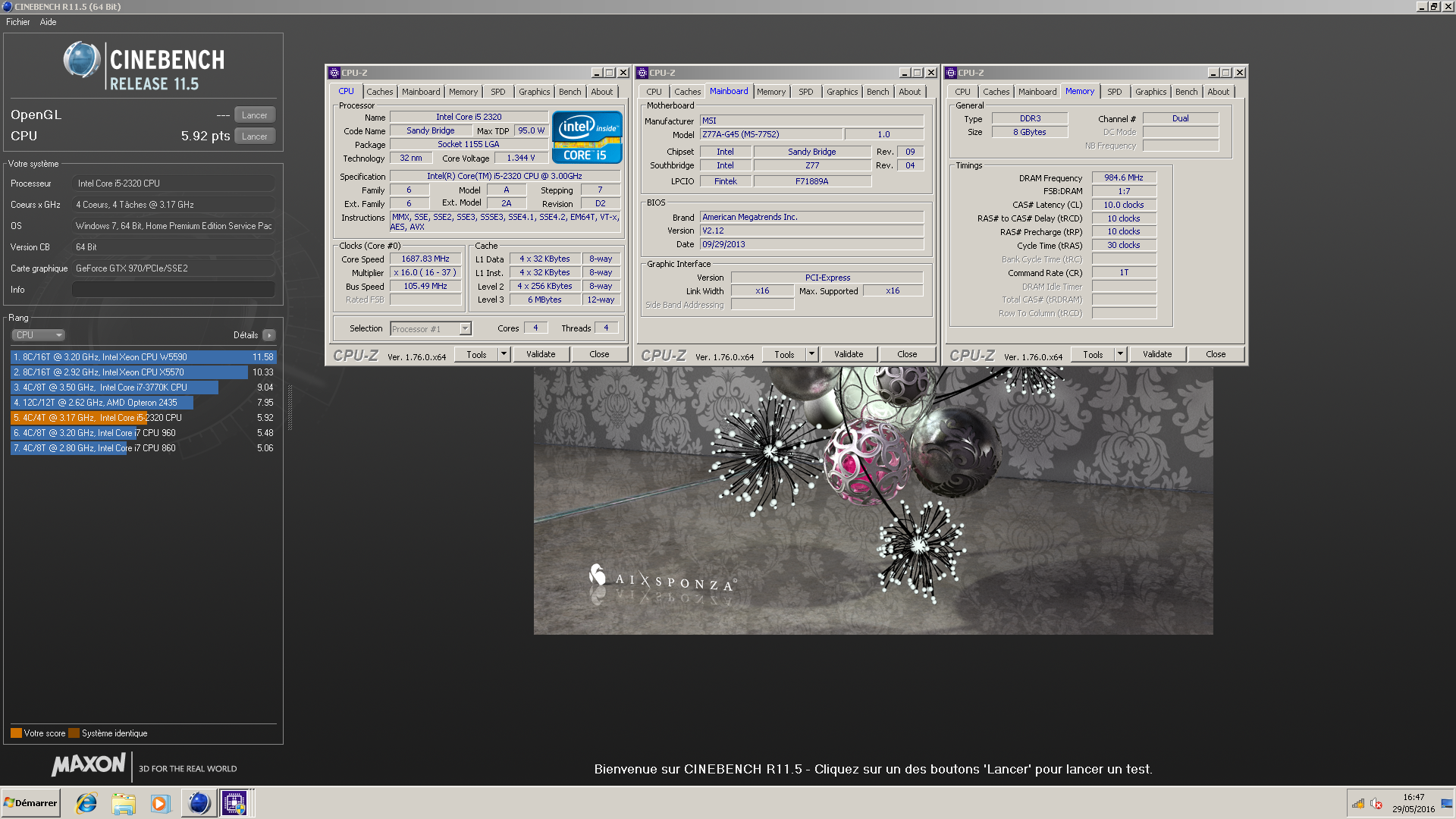
Task: Switch to CPU-Z taskbar icon
Action: (234, 803)
